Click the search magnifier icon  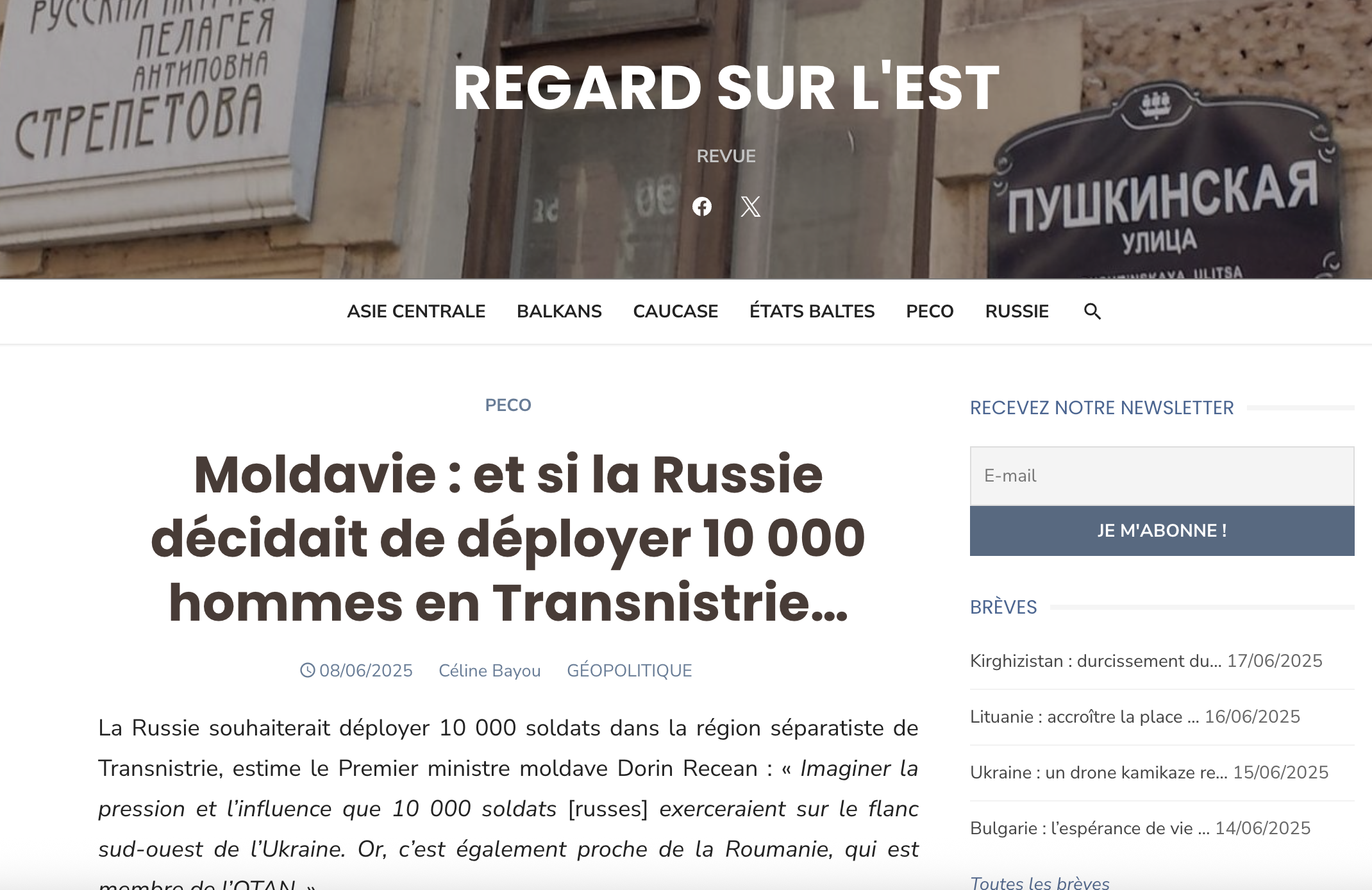[x=1092, y=312]
